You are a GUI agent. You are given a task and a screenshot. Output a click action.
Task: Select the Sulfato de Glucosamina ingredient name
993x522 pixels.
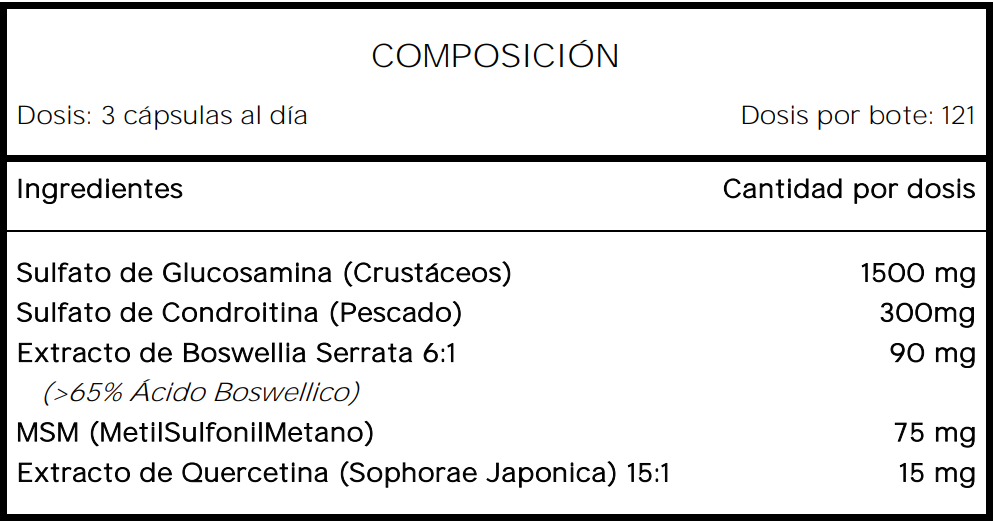pos(176,273)
